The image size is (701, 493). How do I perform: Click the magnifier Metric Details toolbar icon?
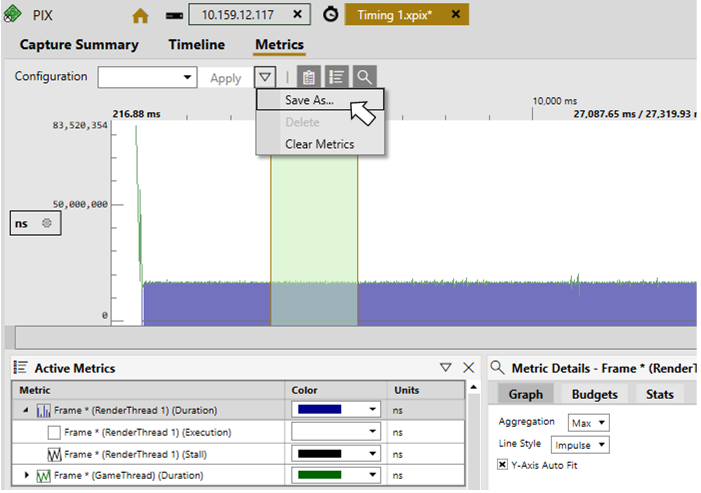point(364,77)
